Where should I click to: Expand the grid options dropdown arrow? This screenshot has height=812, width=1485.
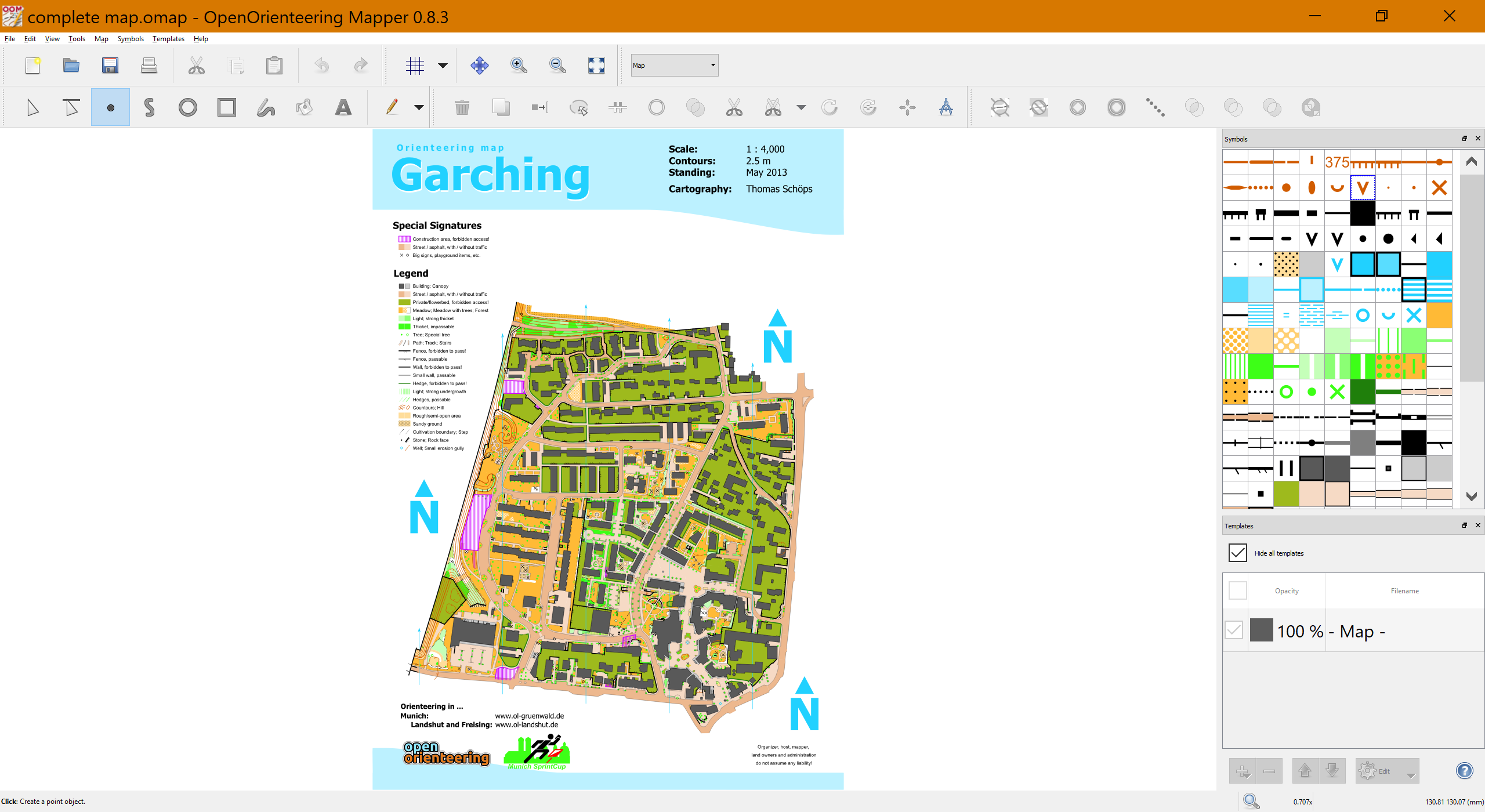pos(443,66)
